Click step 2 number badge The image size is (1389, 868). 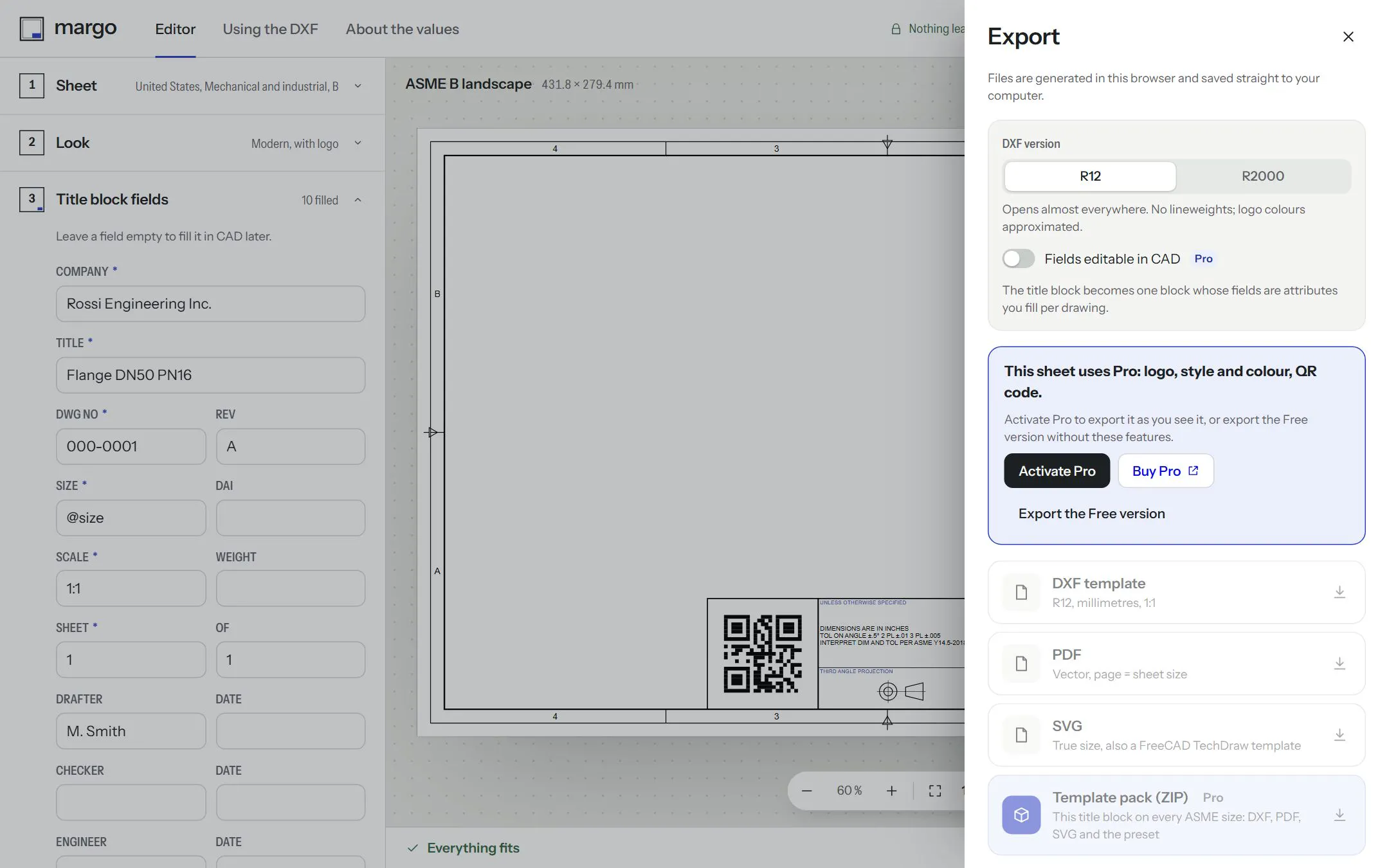click(x=32, y=143)
